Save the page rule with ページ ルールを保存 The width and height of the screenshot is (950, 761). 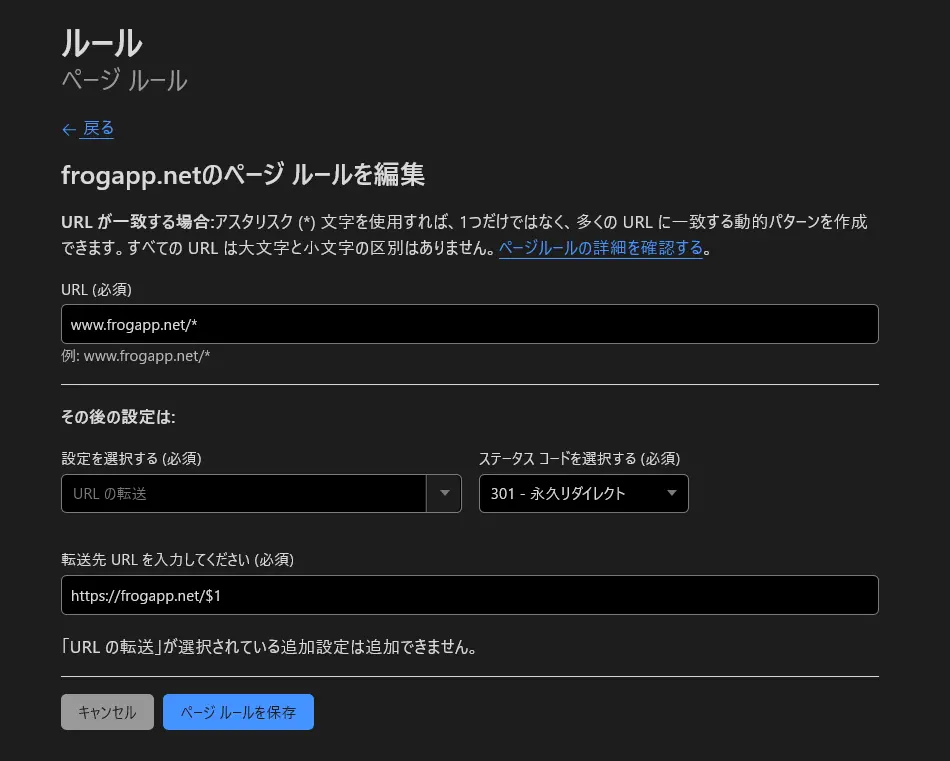coord(238,712)
